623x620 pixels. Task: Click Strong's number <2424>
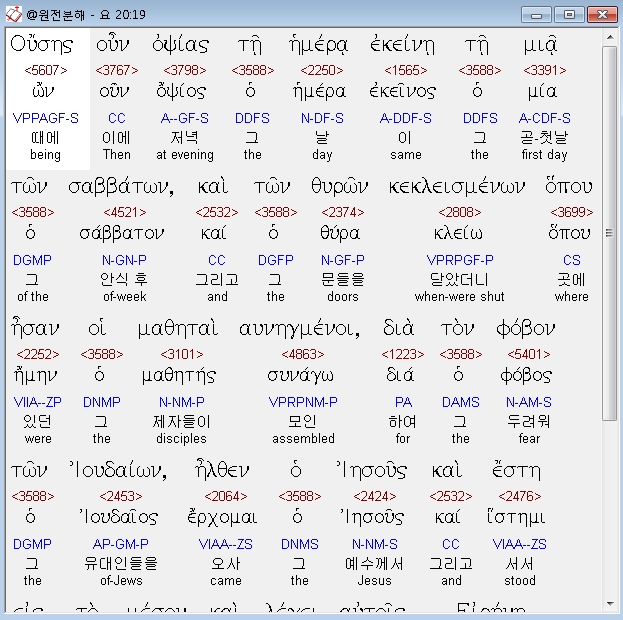point(375,496)
